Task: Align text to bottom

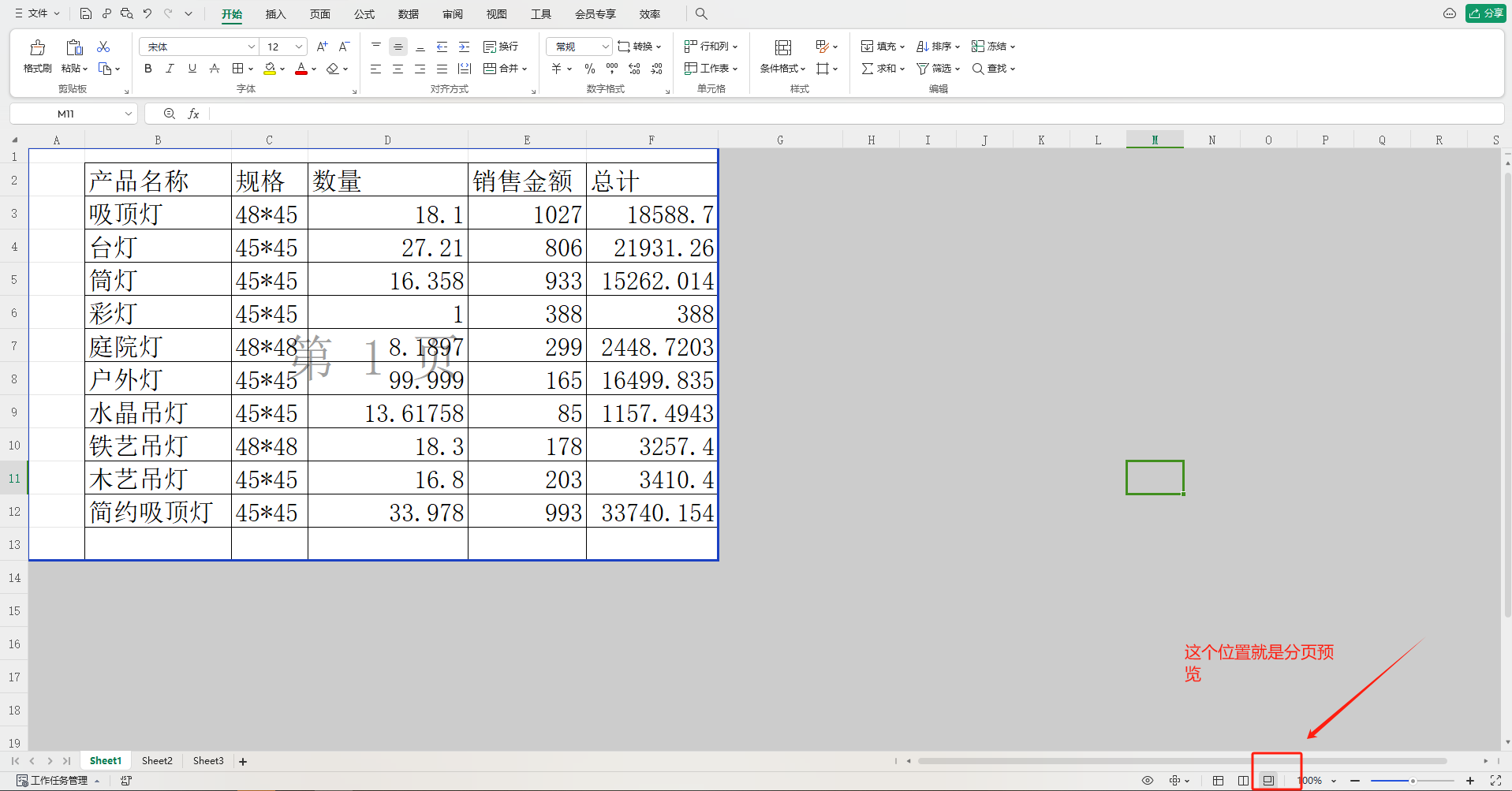Action: pos(420,47)
